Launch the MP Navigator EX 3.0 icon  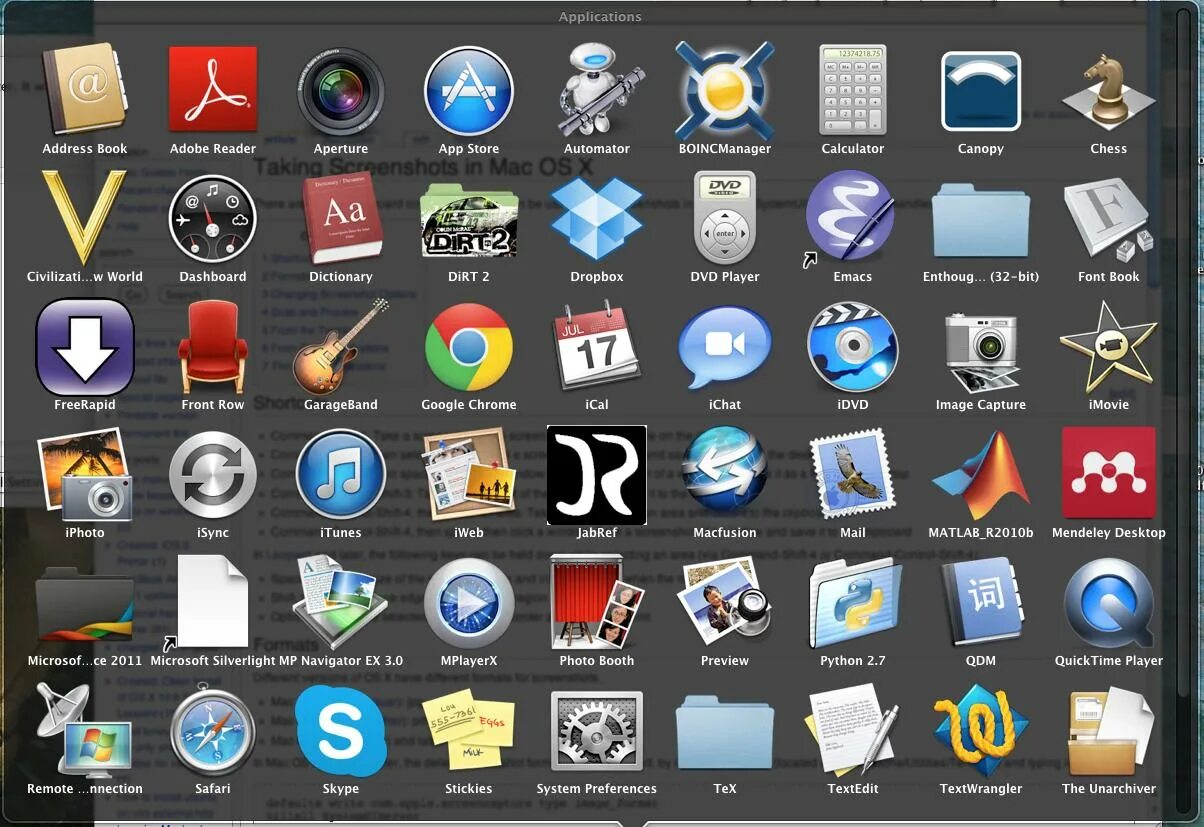[341, 605]
